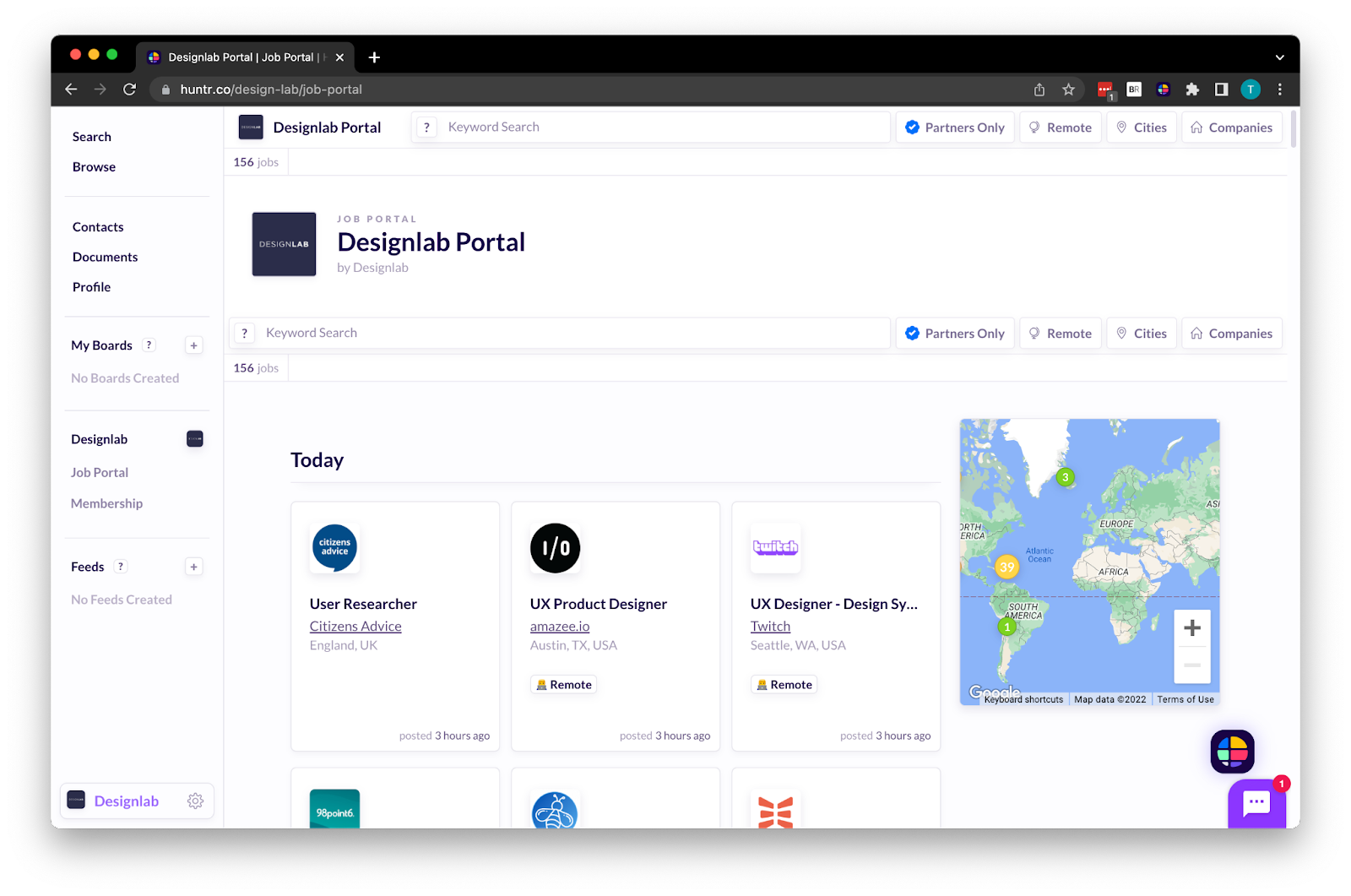The width and height of the screenshot is (1351, 896).
Task: Open UX Designer - Design Sy... job
Action: (x=834, y=604)
